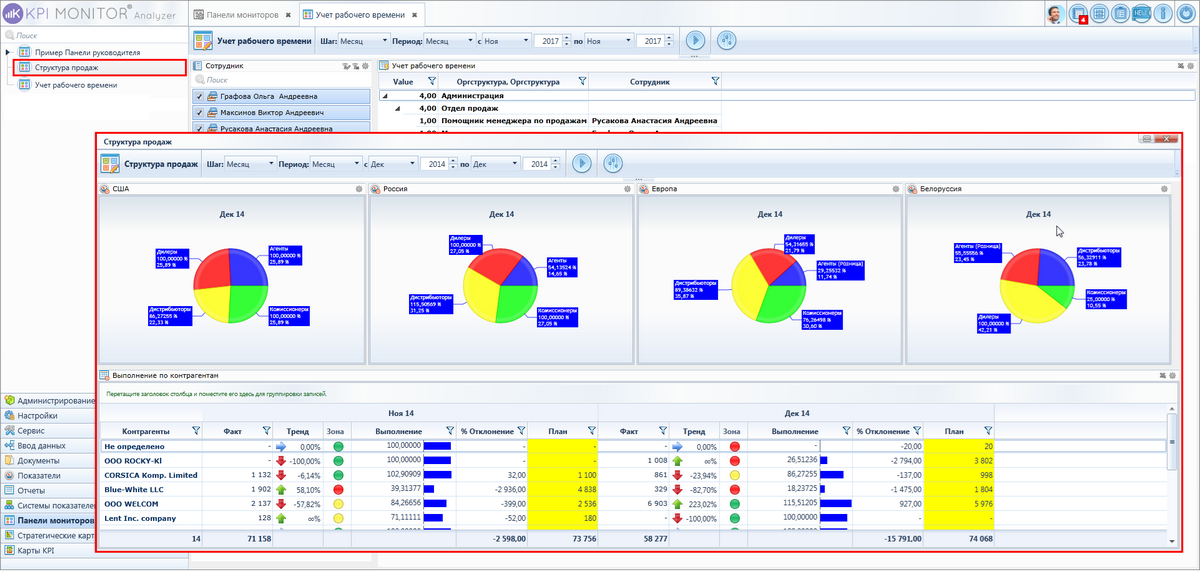This screenshot has height=571, width=1200.
Task: Open Сервис sidebar section
Action: click(48, 430)
